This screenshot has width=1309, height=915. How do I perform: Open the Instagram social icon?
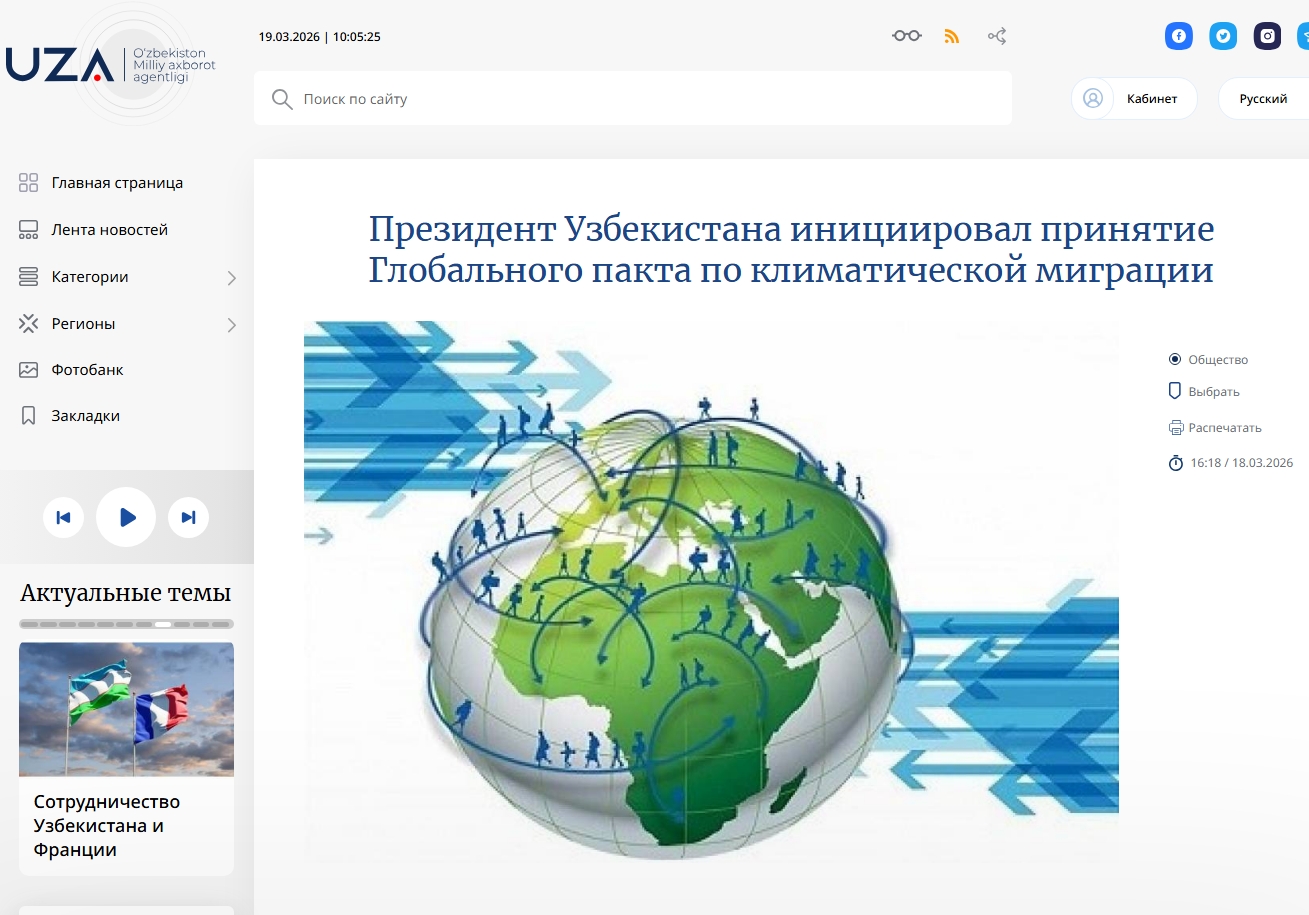pos(1267,36)
